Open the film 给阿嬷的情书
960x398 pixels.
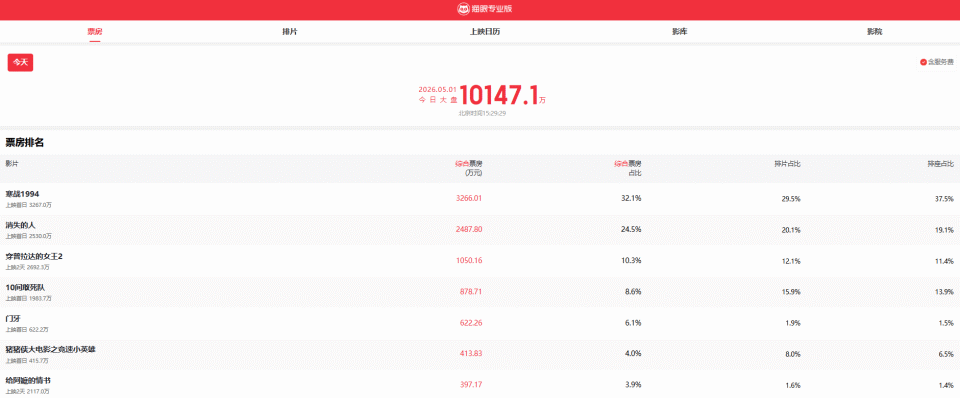coord(28,381)
